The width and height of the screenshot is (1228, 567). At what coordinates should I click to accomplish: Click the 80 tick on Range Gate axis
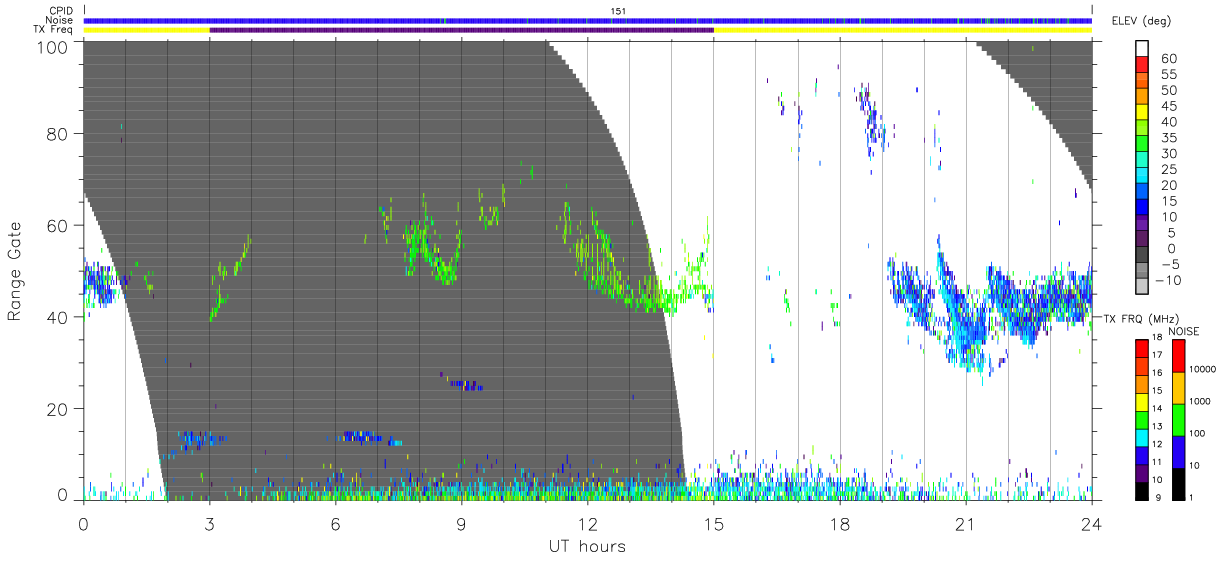tap(59, 134)
